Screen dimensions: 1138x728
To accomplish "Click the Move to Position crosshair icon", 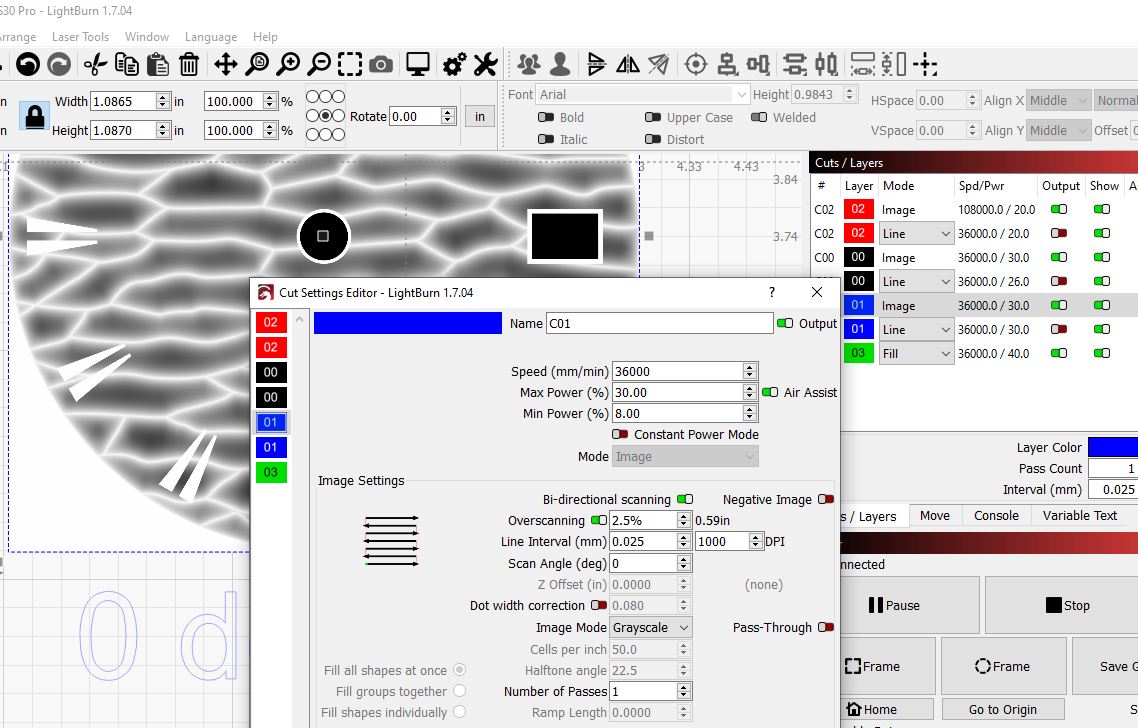I will point(925,65).
